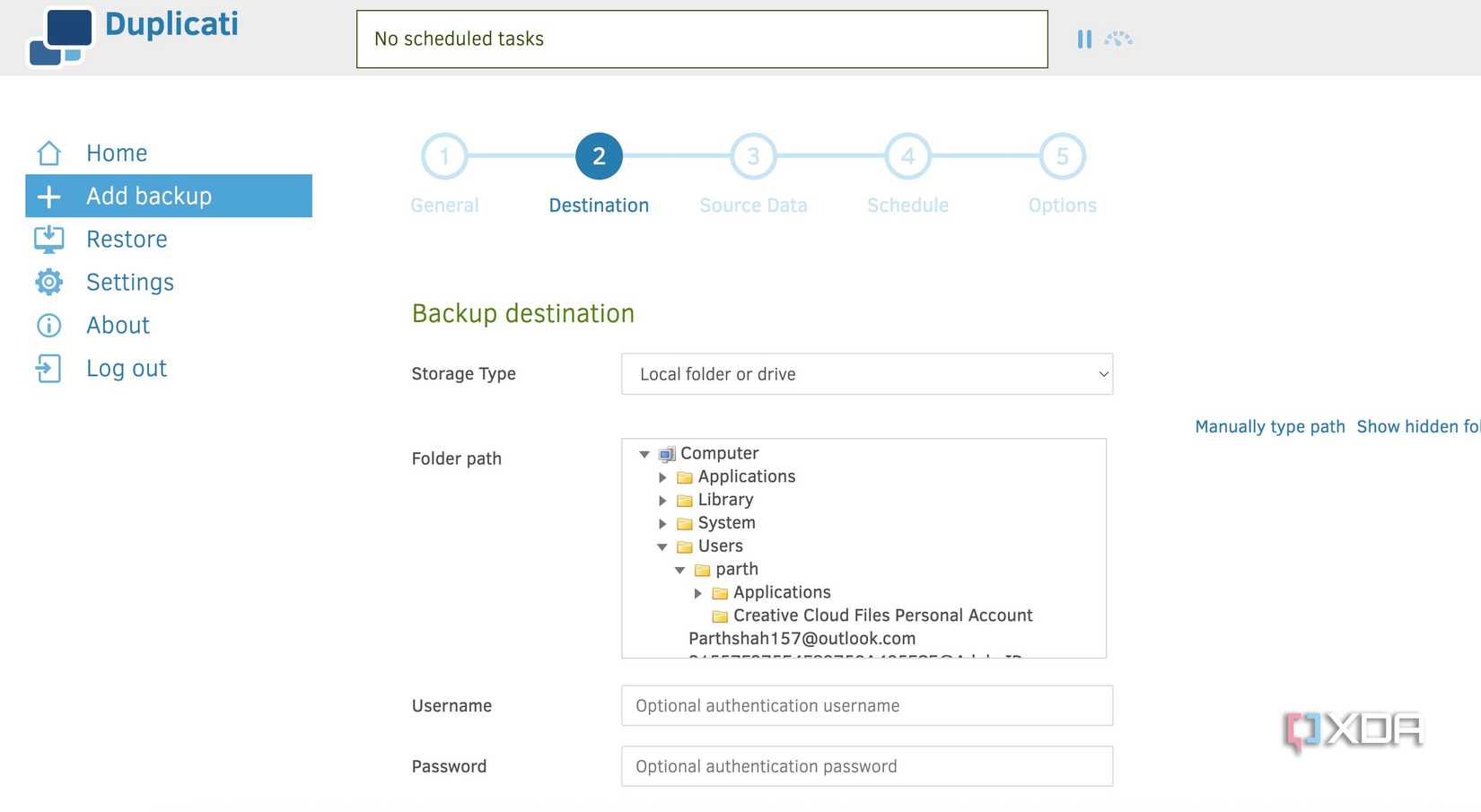Click the Home house icon
This screenshot has height=812, width=1481.
[x=49, y=153]
